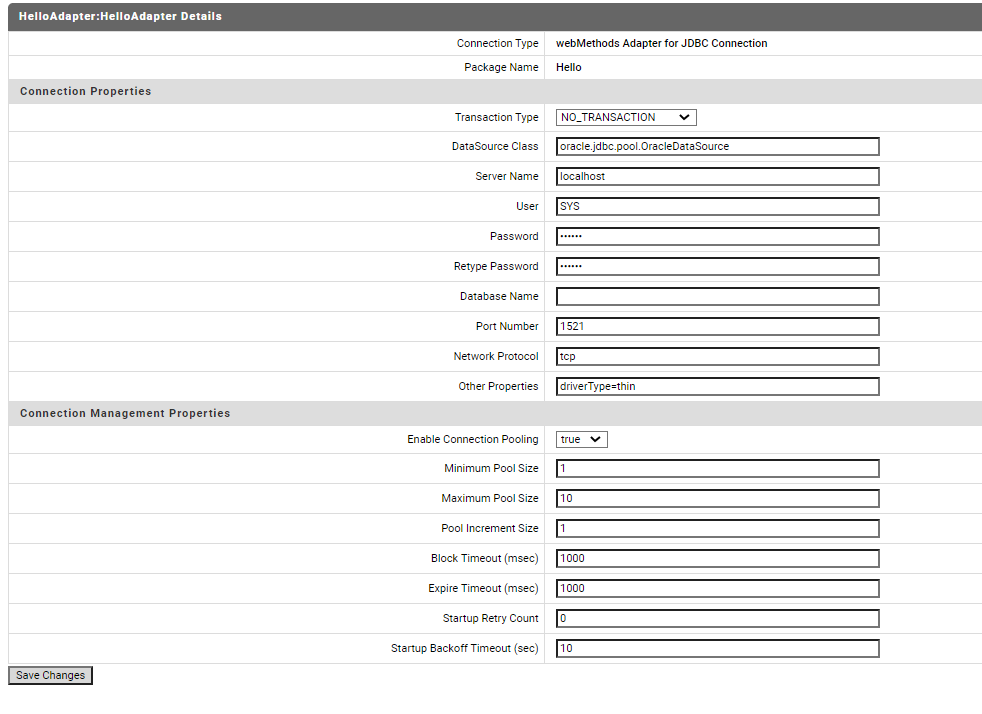Click the User field containing SYS
The width and height of the screenshot is (982, 714).
pyautogui.click(x=717, y=206)
